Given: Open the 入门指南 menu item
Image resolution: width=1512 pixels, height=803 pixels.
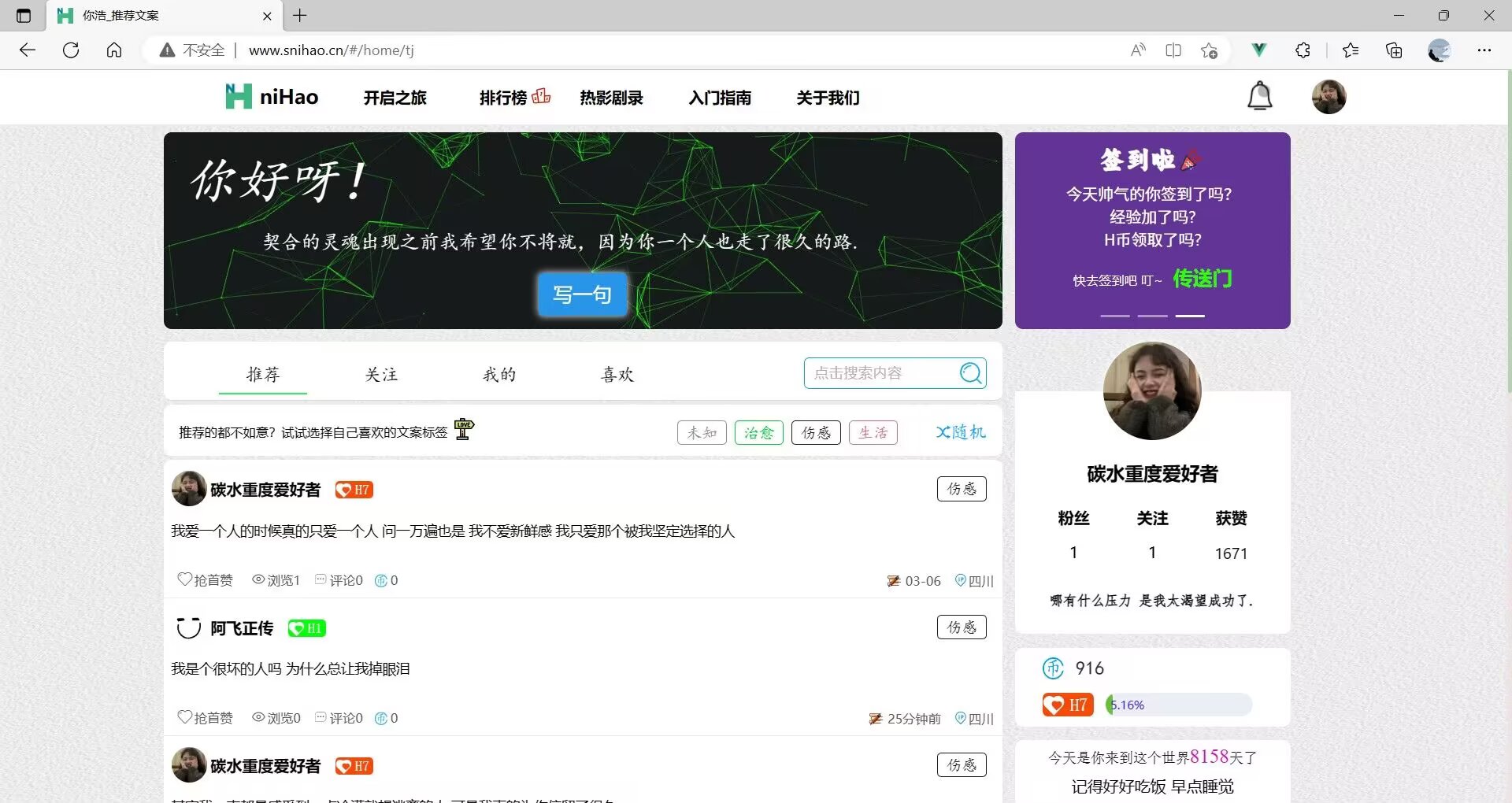Looking at the screenshot, I should (x=720, y=98).
